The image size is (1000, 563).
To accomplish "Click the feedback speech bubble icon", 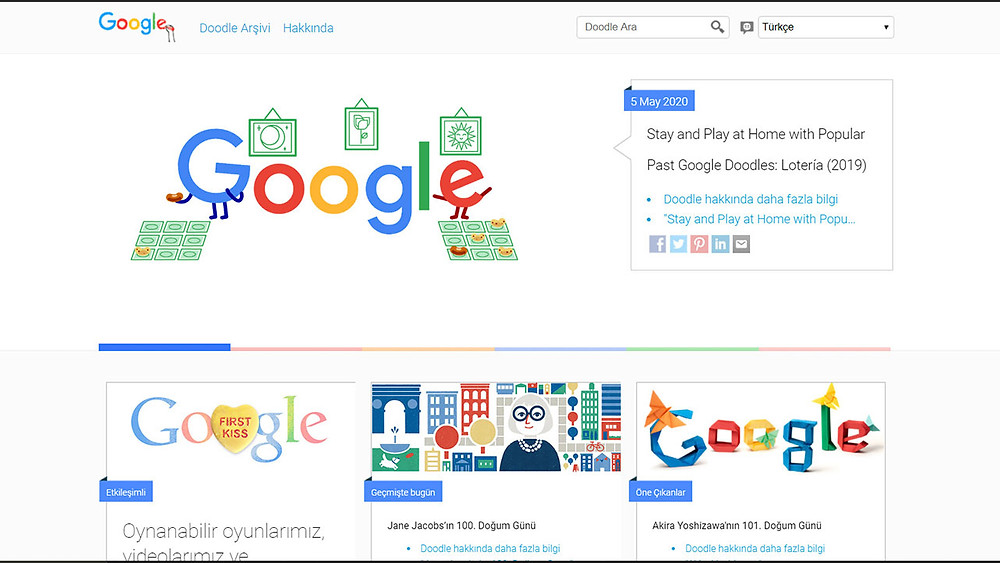I will coord(746,27).
